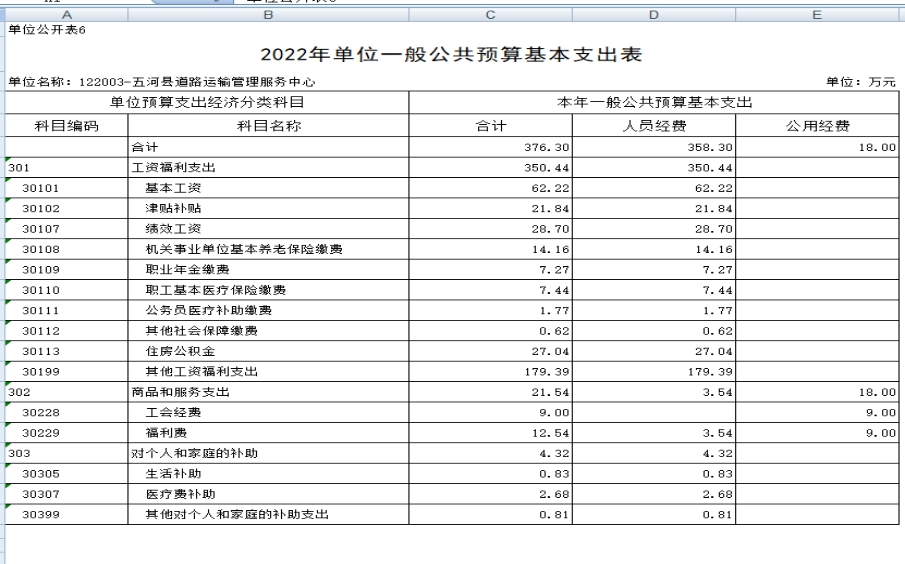The width and height of the screenshot is (905, 564).
Task: Click code cell 30107
Action: 66,229
